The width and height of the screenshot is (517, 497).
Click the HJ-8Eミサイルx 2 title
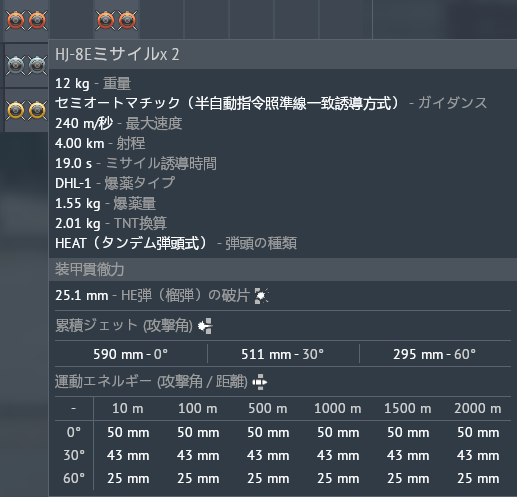pyautogui.click(x=117, y=54)
